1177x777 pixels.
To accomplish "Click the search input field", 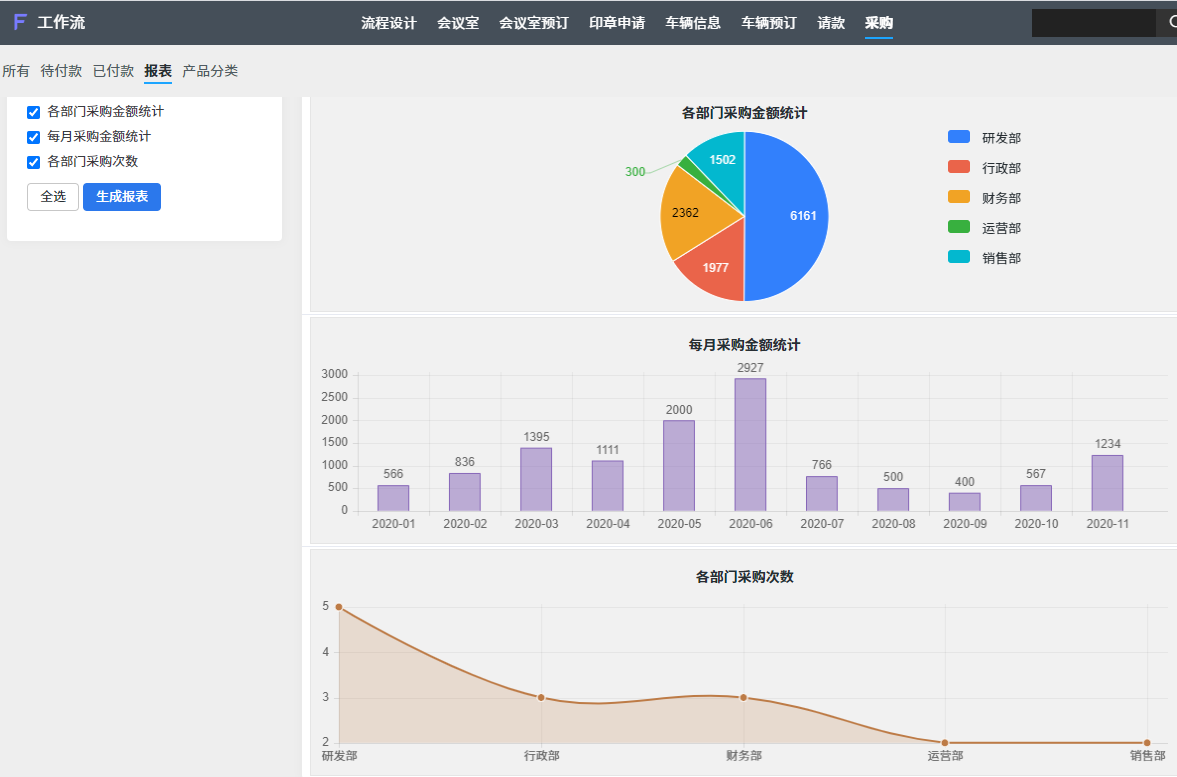I will [x=1093, y=23].
